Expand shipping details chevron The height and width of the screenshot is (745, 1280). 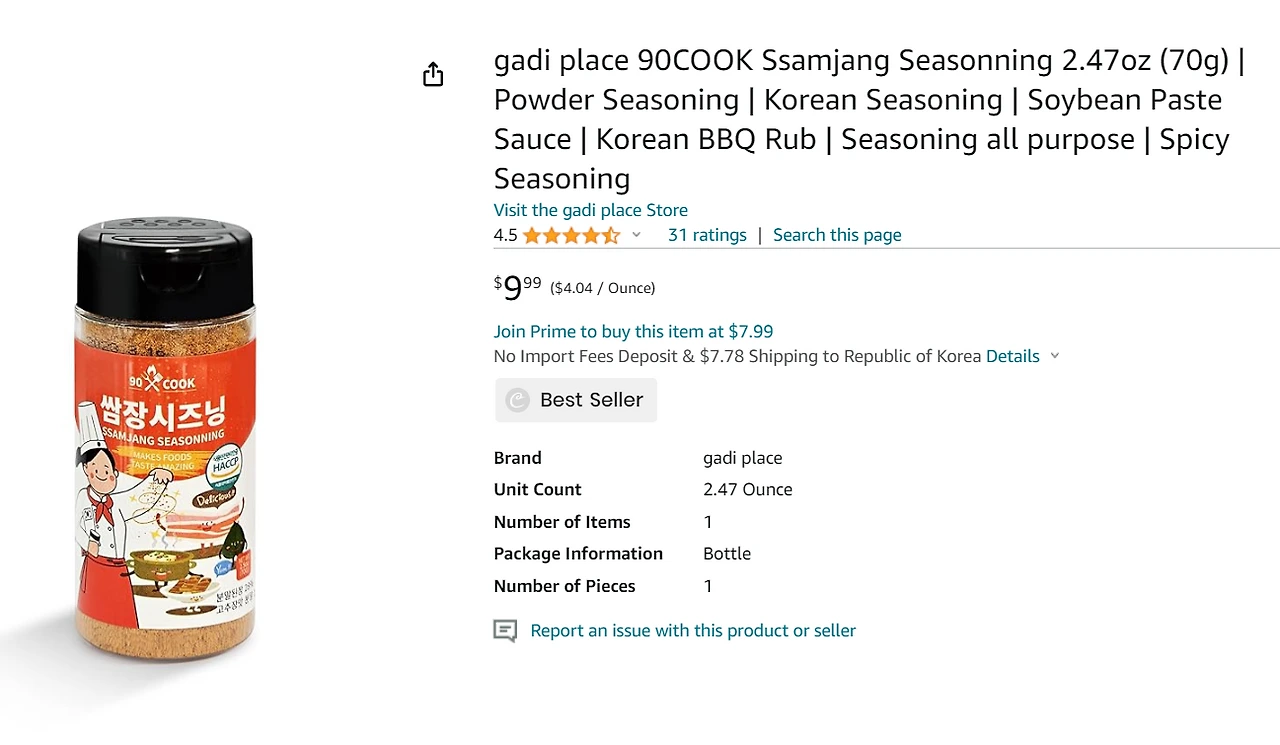(x=1054, y=356)
